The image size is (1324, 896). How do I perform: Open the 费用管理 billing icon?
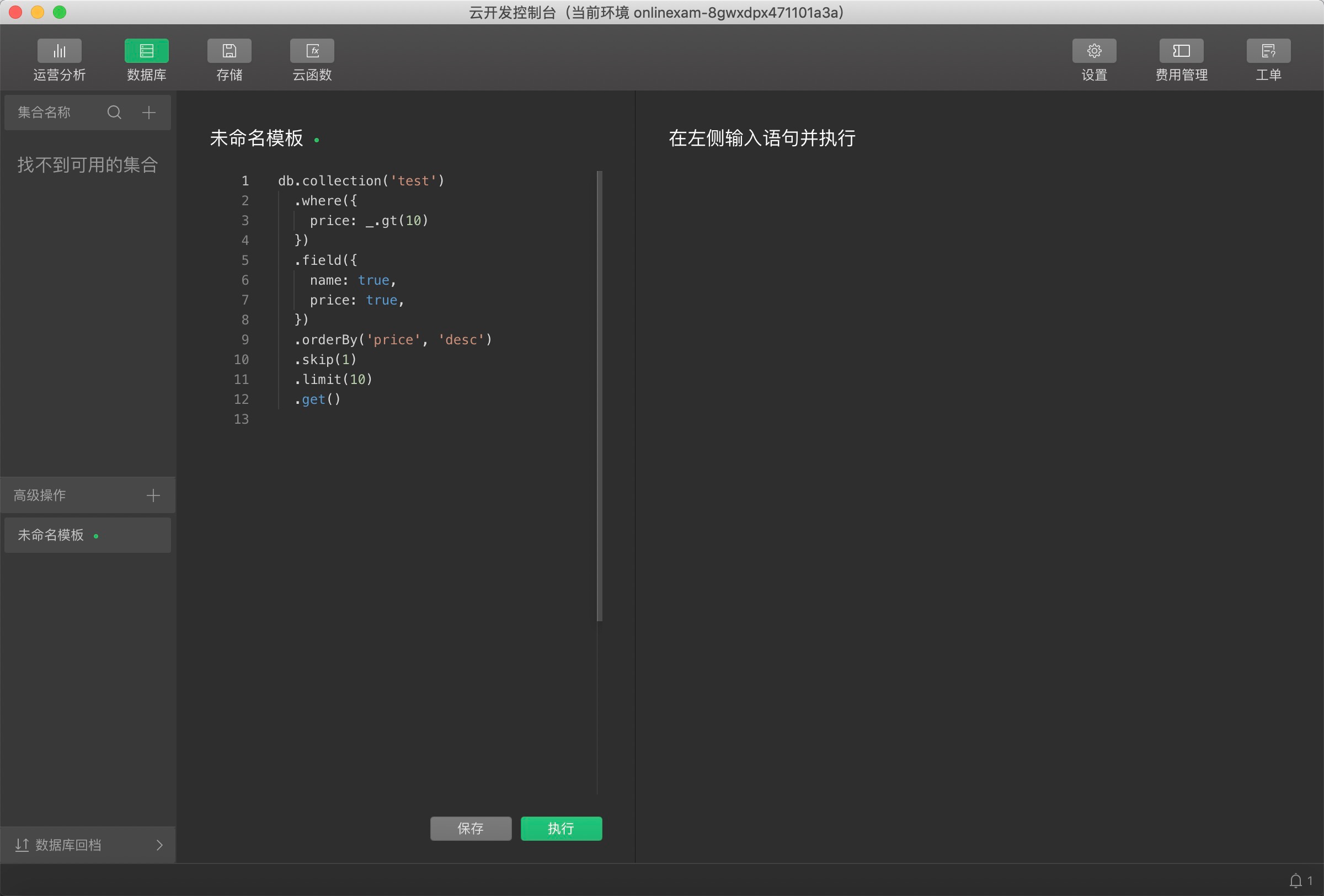[1181, 51]
